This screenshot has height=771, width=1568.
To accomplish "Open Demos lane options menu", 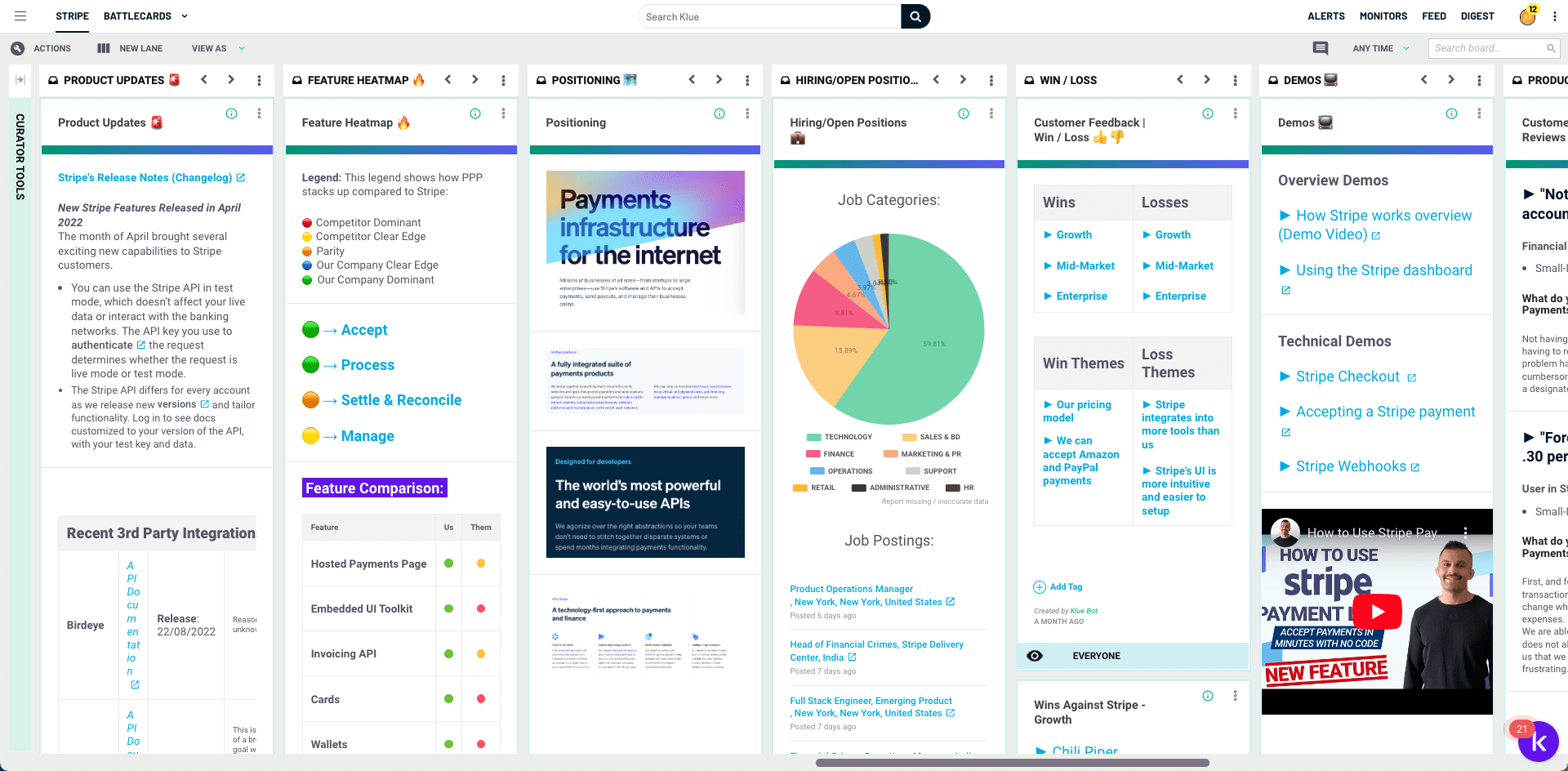I will 1480,80.
